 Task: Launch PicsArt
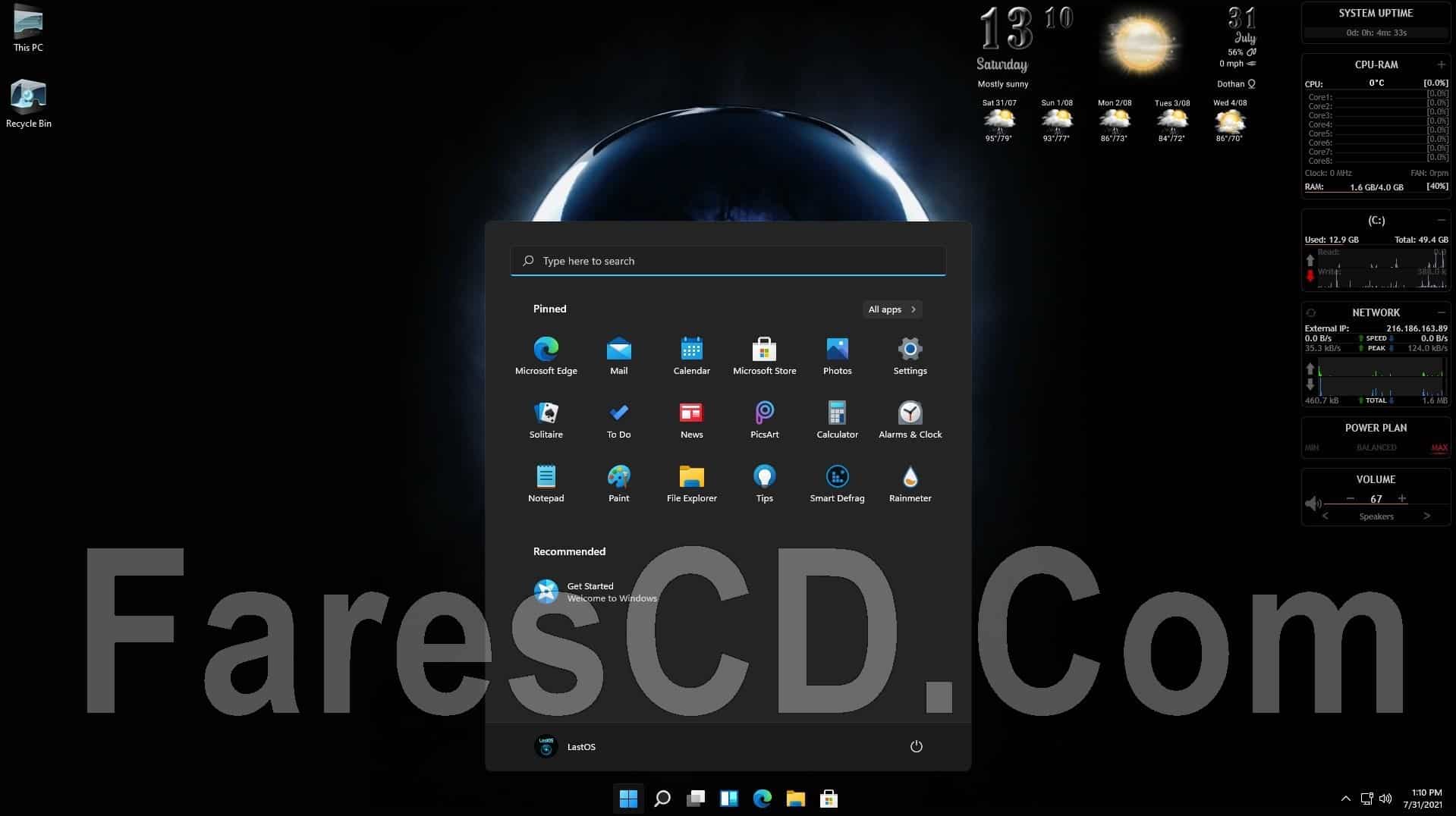click(x=764, y=419)
